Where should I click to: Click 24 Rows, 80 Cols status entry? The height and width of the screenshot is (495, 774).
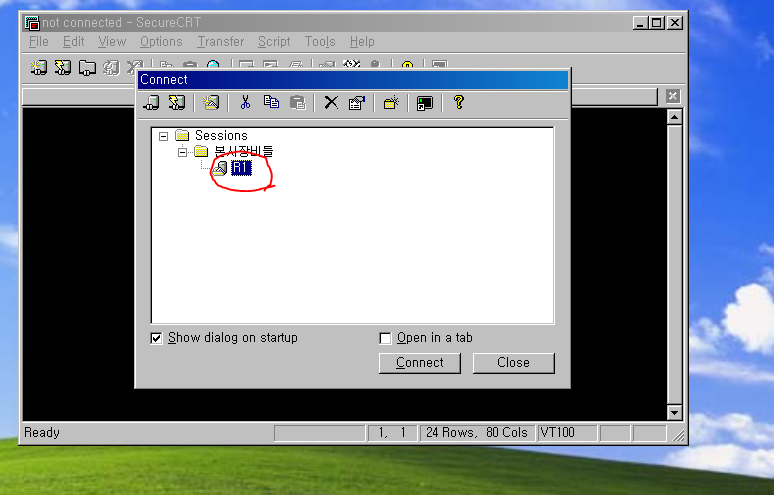[476, 433]
